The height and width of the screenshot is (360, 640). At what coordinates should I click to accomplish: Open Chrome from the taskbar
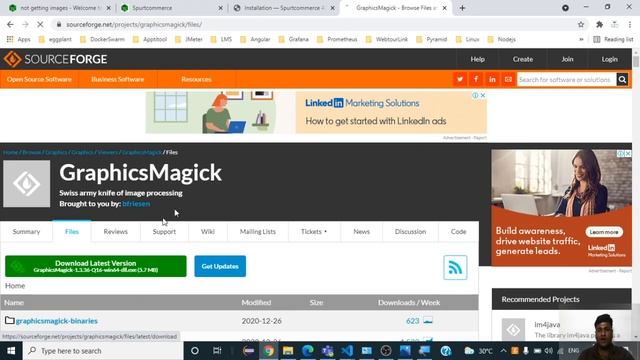(268, 351)
